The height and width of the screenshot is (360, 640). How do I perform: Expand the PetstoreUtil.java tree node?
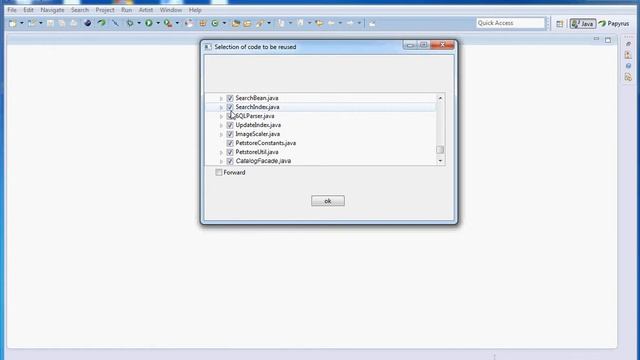pyautogui.click(x=221, y=152)
